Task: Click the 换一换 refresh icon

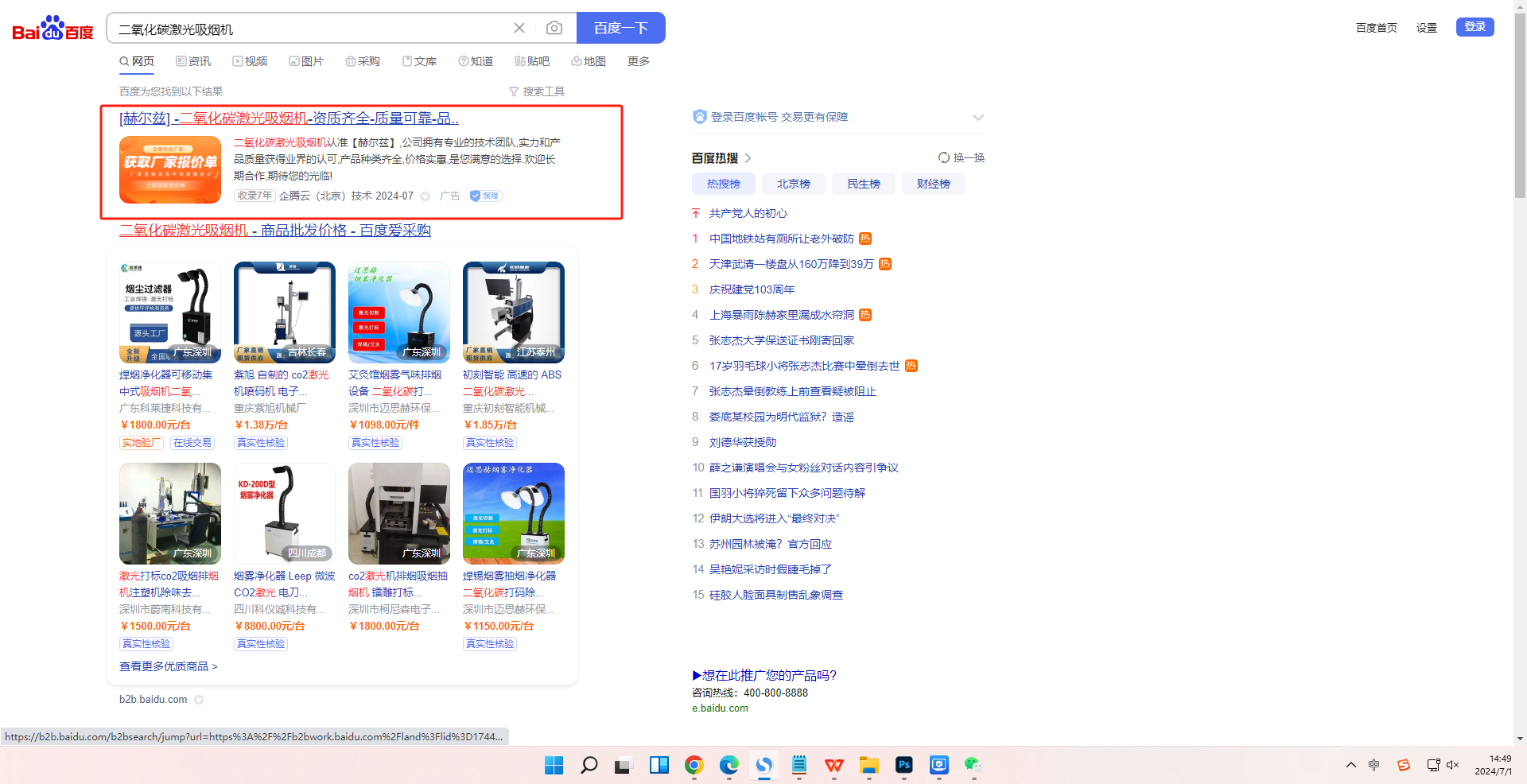Action: (944, 157)
